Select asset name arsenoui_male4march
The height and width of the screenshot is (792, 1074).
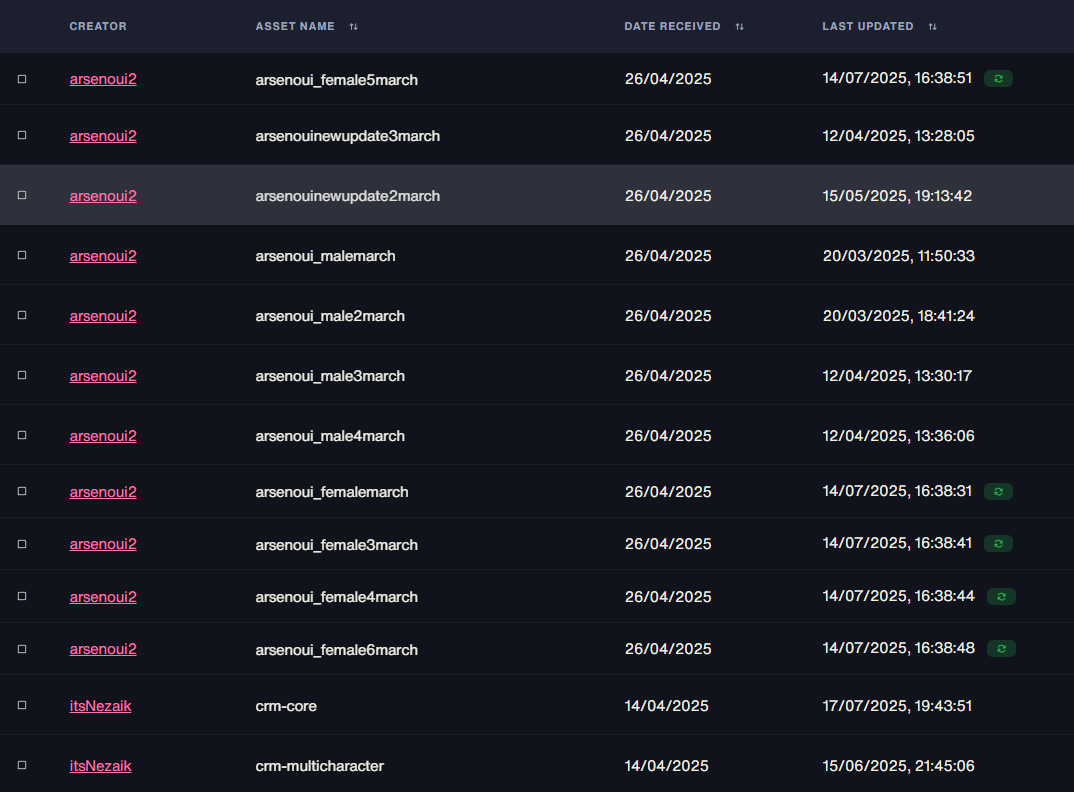pos(330,436)
